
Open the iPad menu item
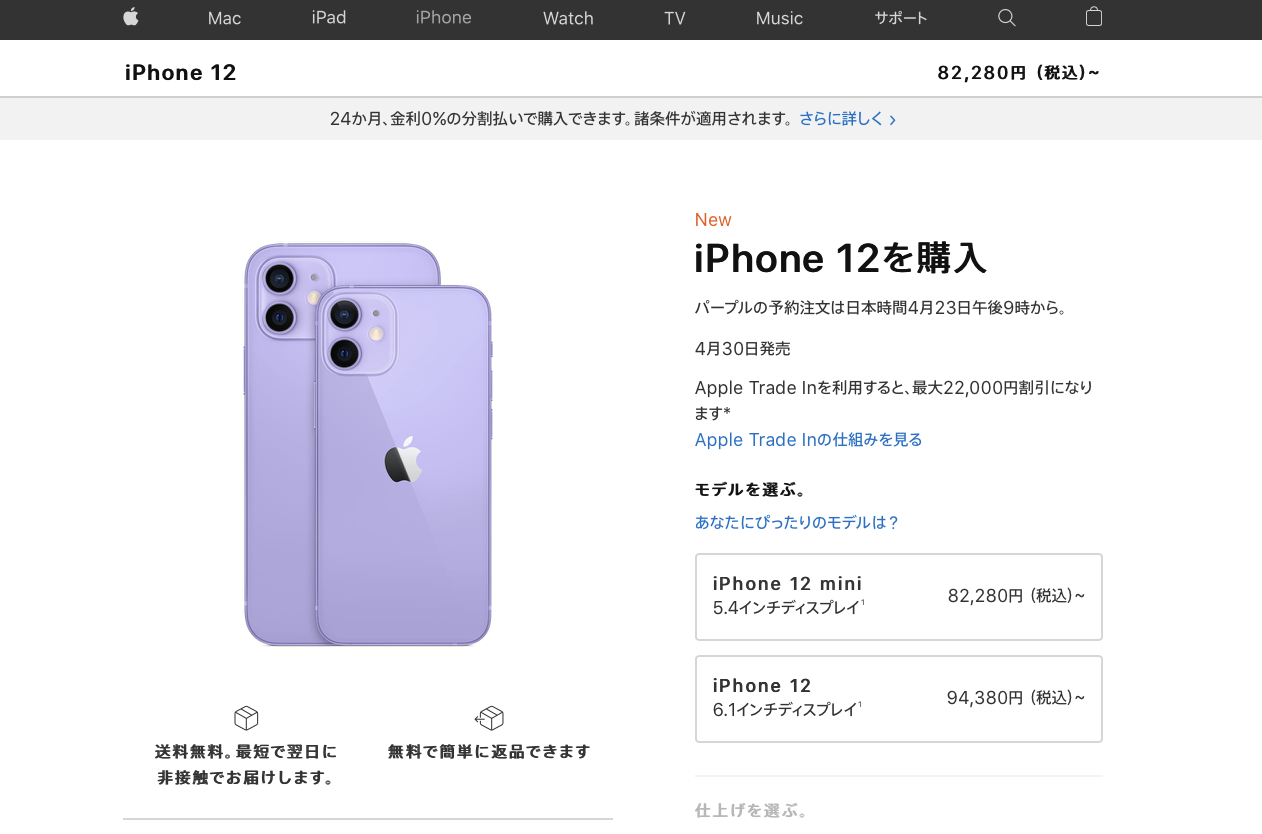[329, 17]
